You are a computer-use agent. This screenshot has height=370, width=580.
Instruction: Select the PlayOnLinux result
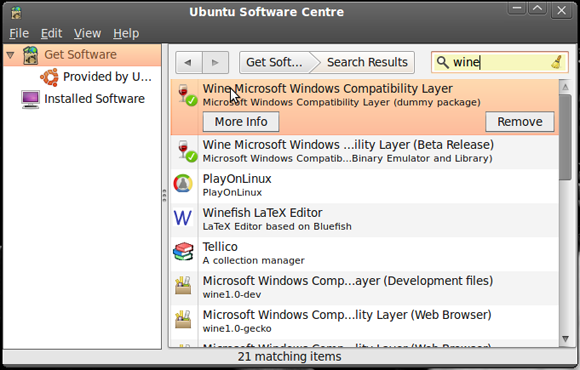pyautogui.click(x=365, y=186)
